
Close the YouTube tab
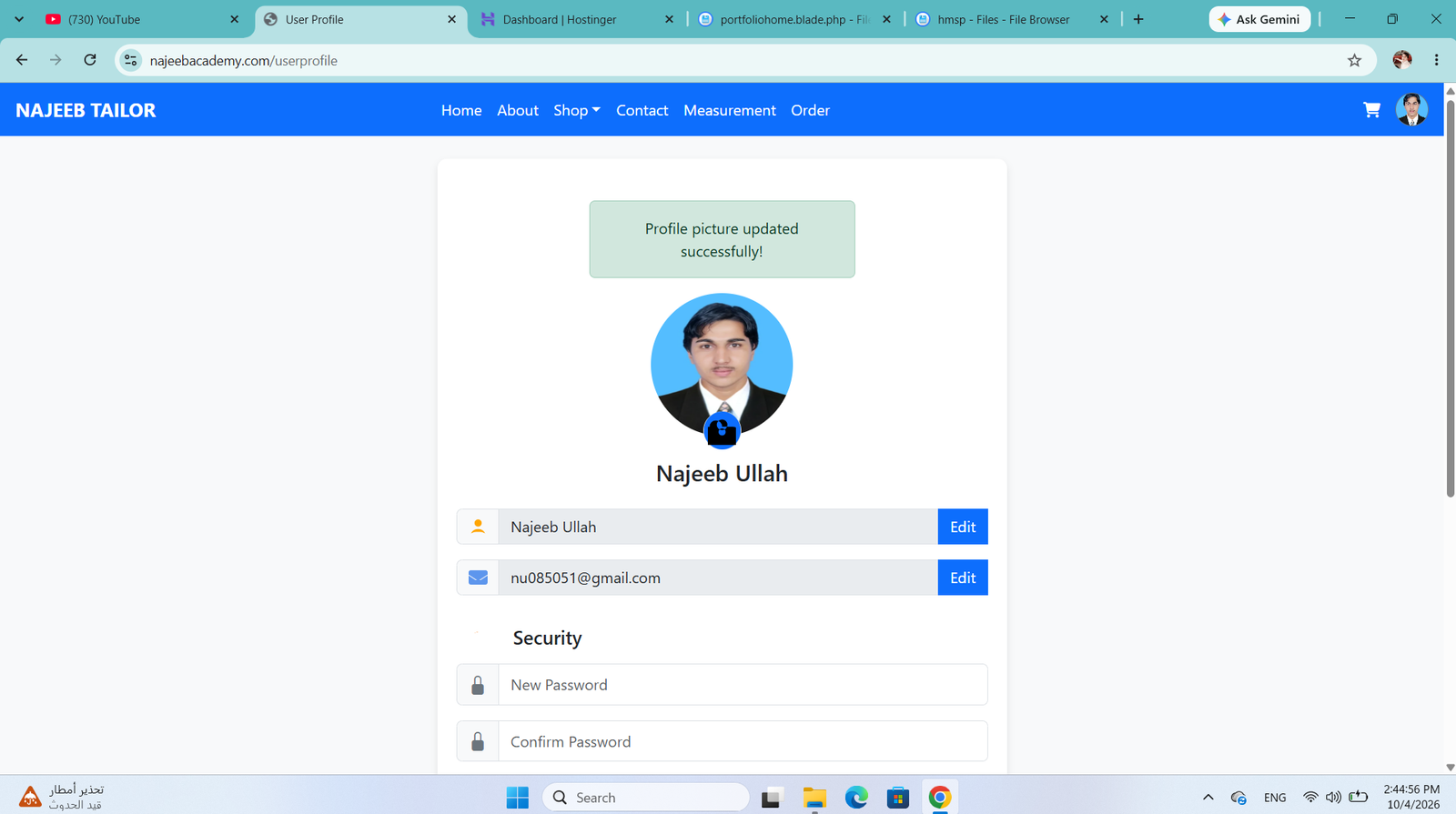[234, 19]
